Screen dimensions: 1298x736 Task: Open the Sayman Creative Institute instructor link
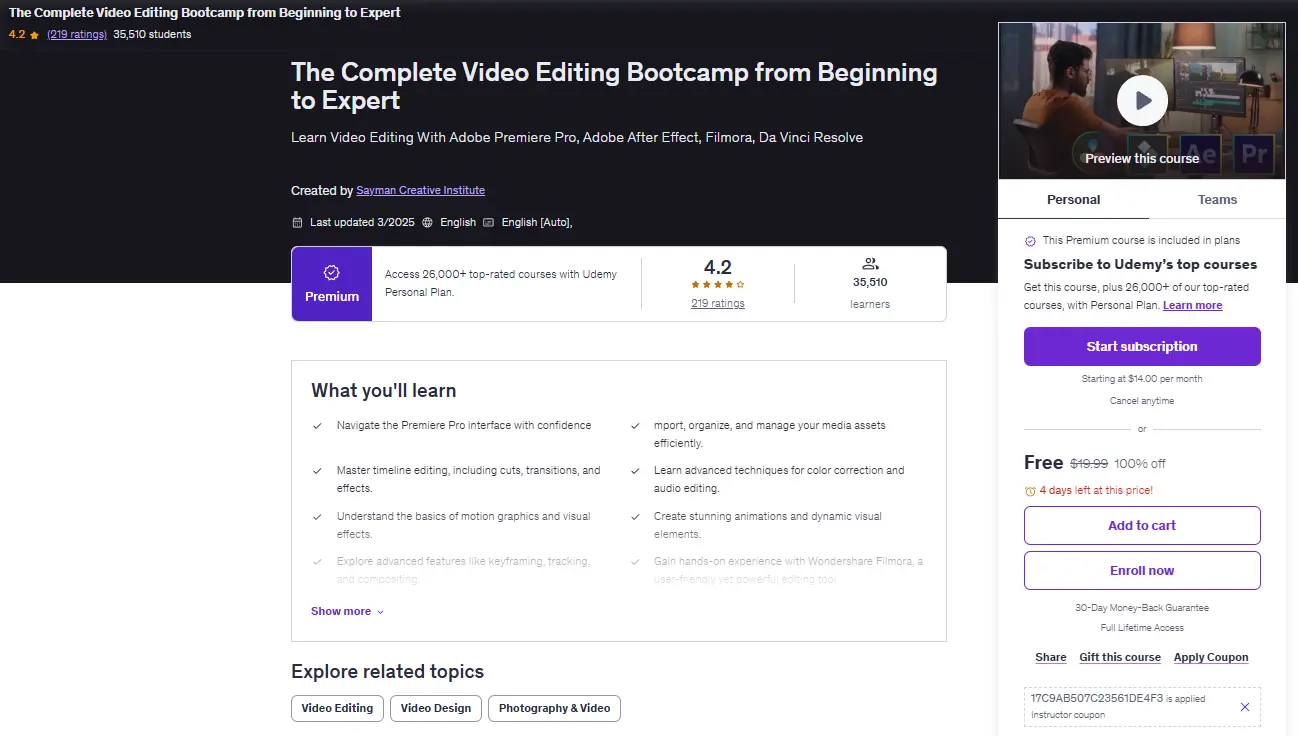pos(420,190)
